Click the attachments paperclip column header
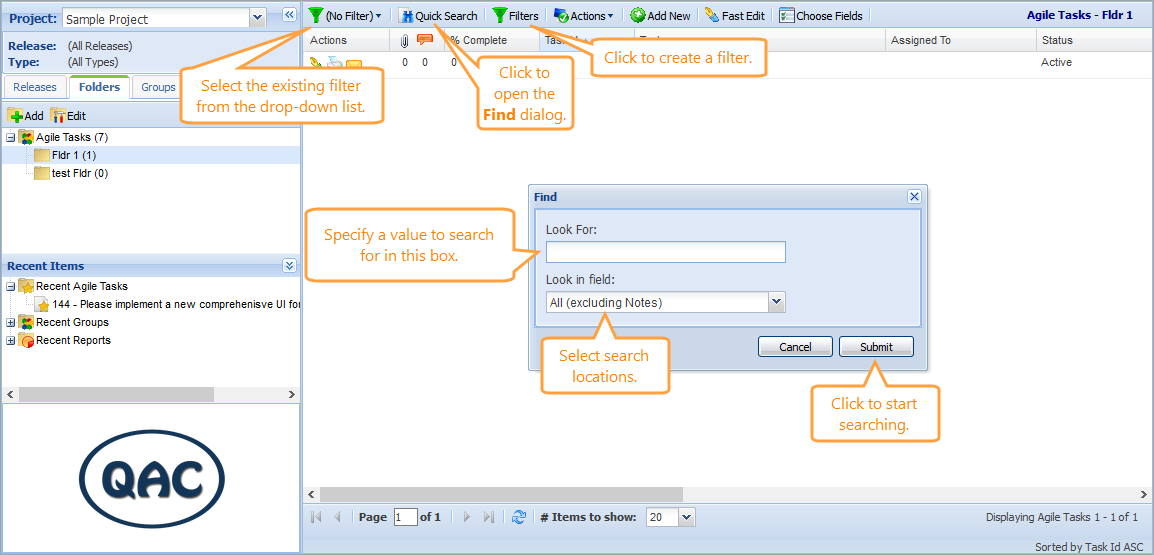 (x=404, y=40)
